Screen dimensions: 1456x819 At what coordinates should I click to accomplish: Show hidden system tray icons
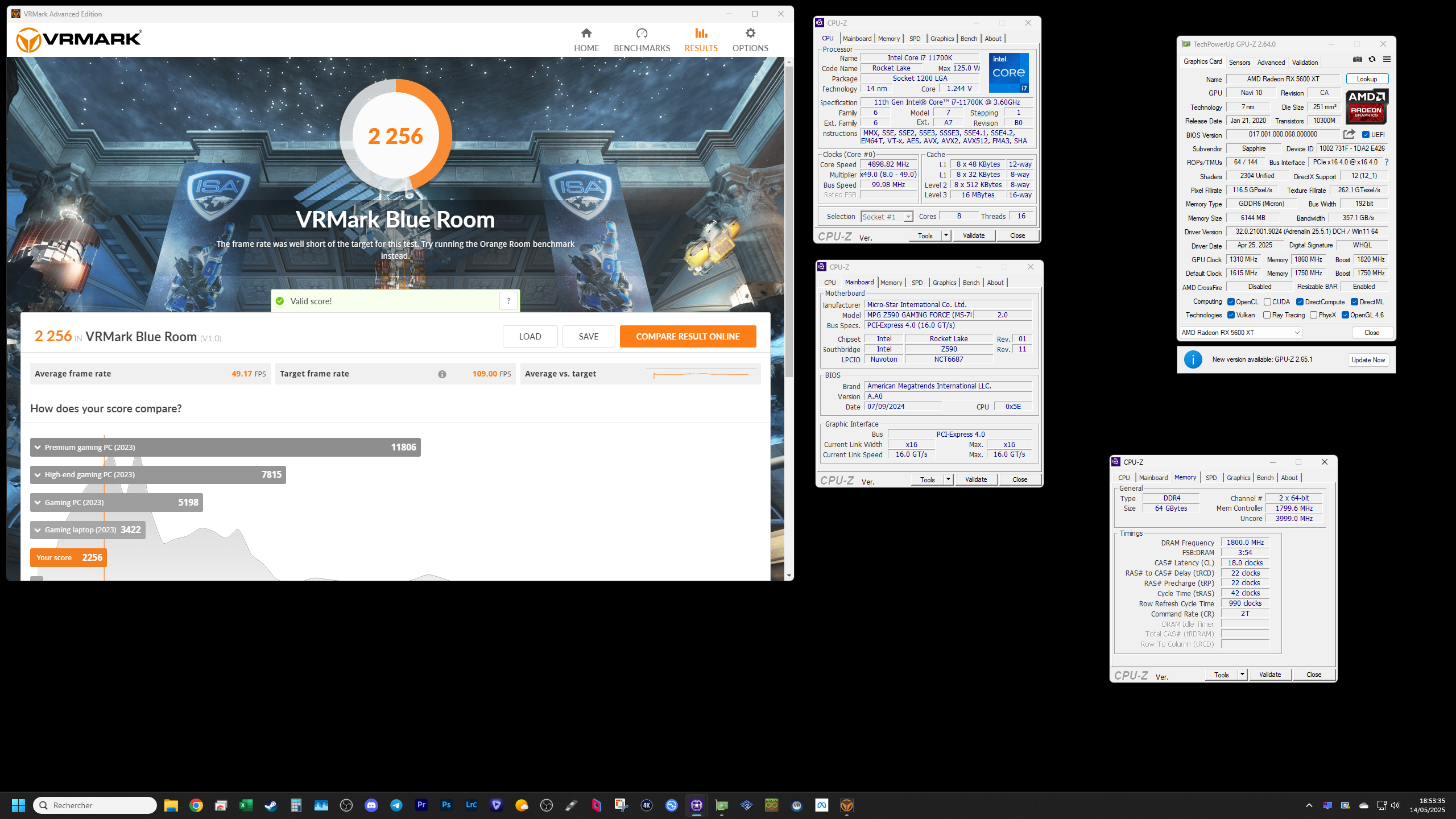click(1309, 805)
